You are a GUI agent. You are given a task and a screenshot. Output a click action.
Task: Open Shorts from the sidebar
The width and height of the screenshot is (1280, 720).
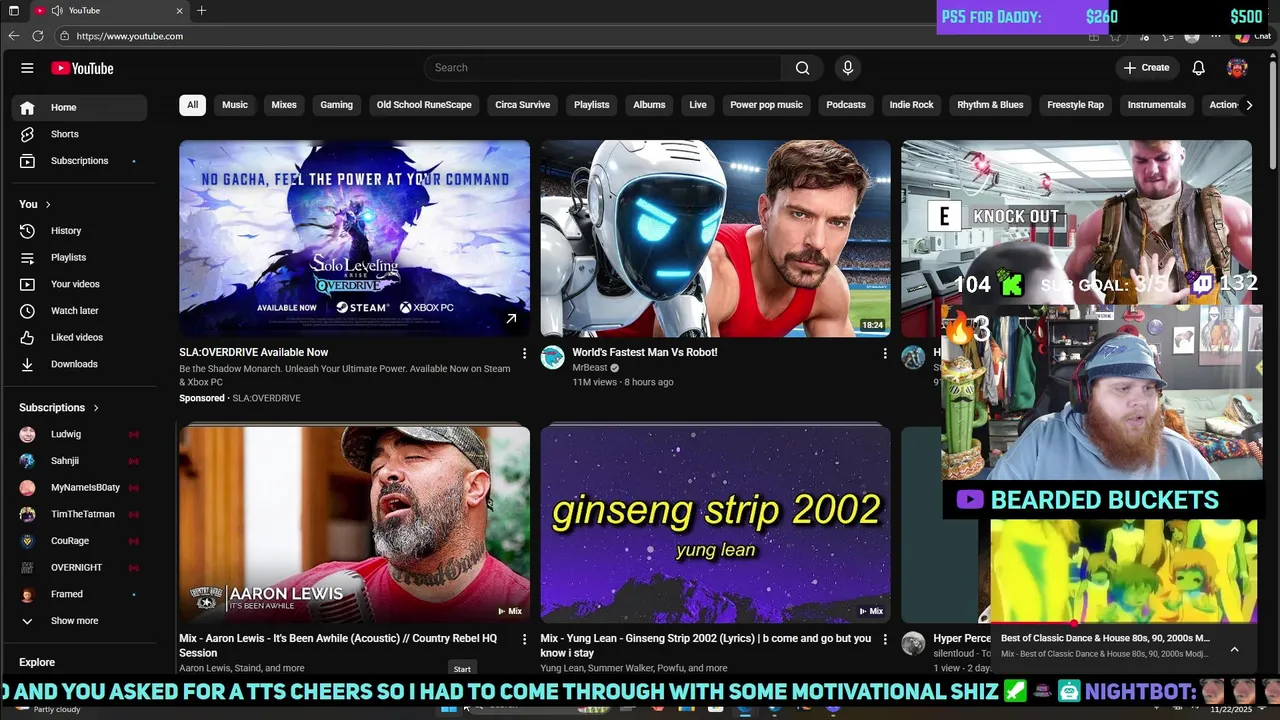point(79,134)
